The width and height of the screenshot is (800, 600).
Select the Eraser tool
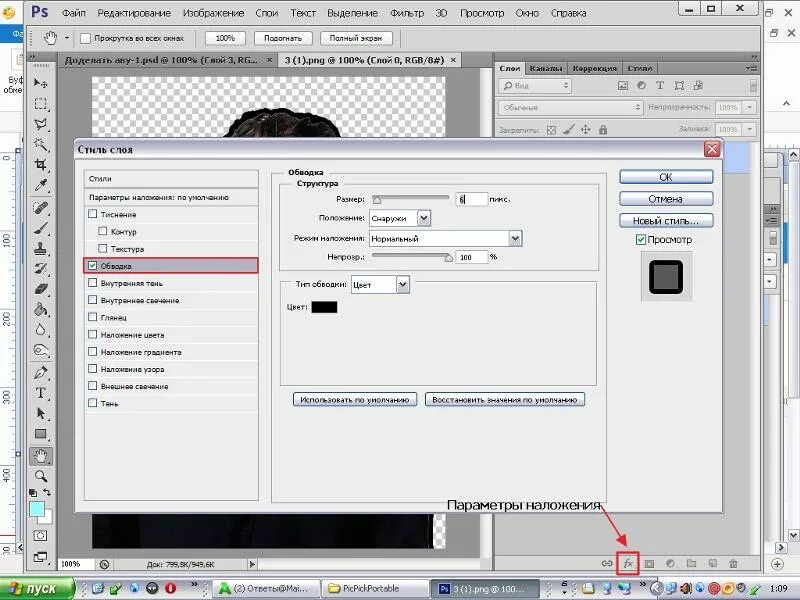click(40, 289)
